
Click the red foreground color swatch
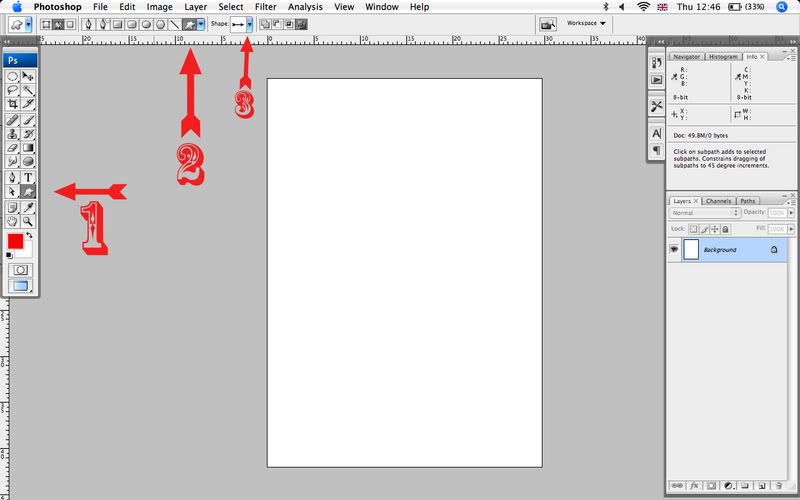point(15,242)
